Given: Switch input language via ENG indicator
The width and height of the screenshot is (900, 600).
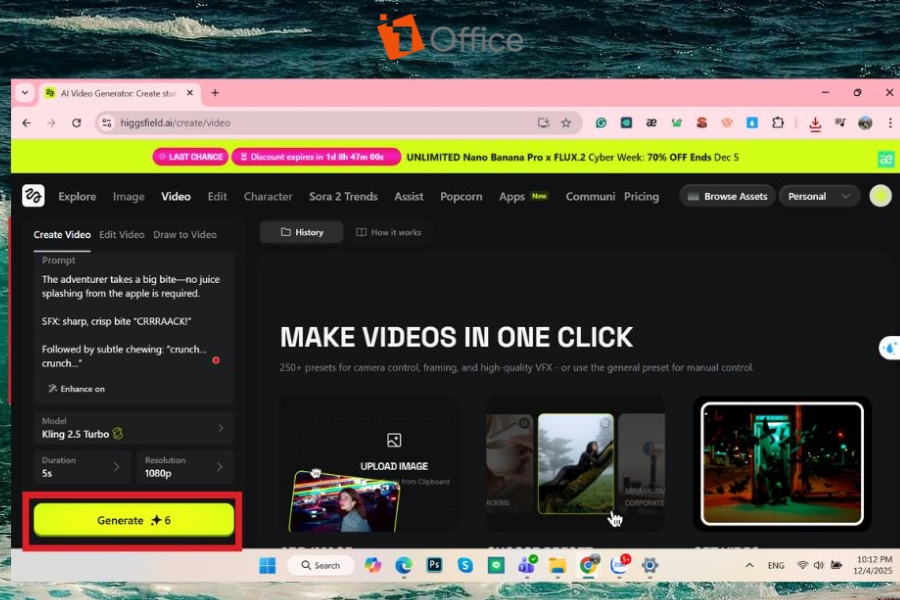Looking at the screenshot, I should click(x=776, y=566).
